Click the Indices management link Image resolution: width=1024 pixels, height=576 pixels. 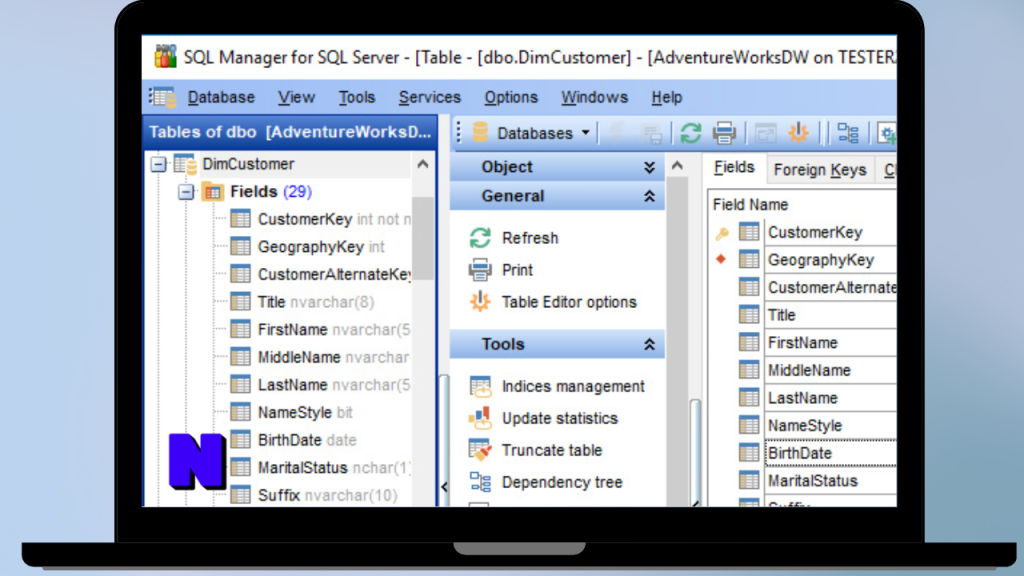pos(573,386)
